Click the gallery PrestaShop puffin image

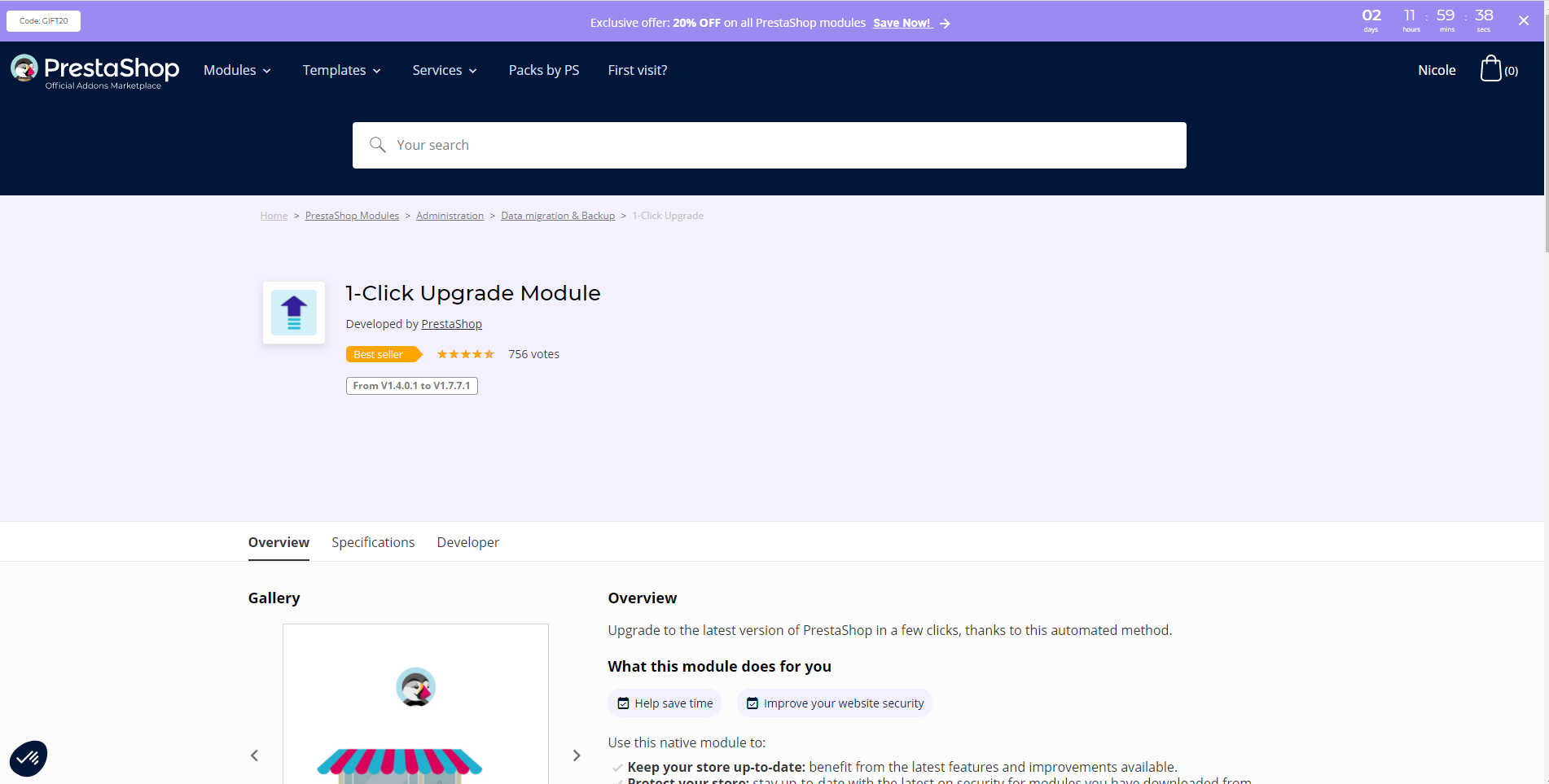[415, 688]
